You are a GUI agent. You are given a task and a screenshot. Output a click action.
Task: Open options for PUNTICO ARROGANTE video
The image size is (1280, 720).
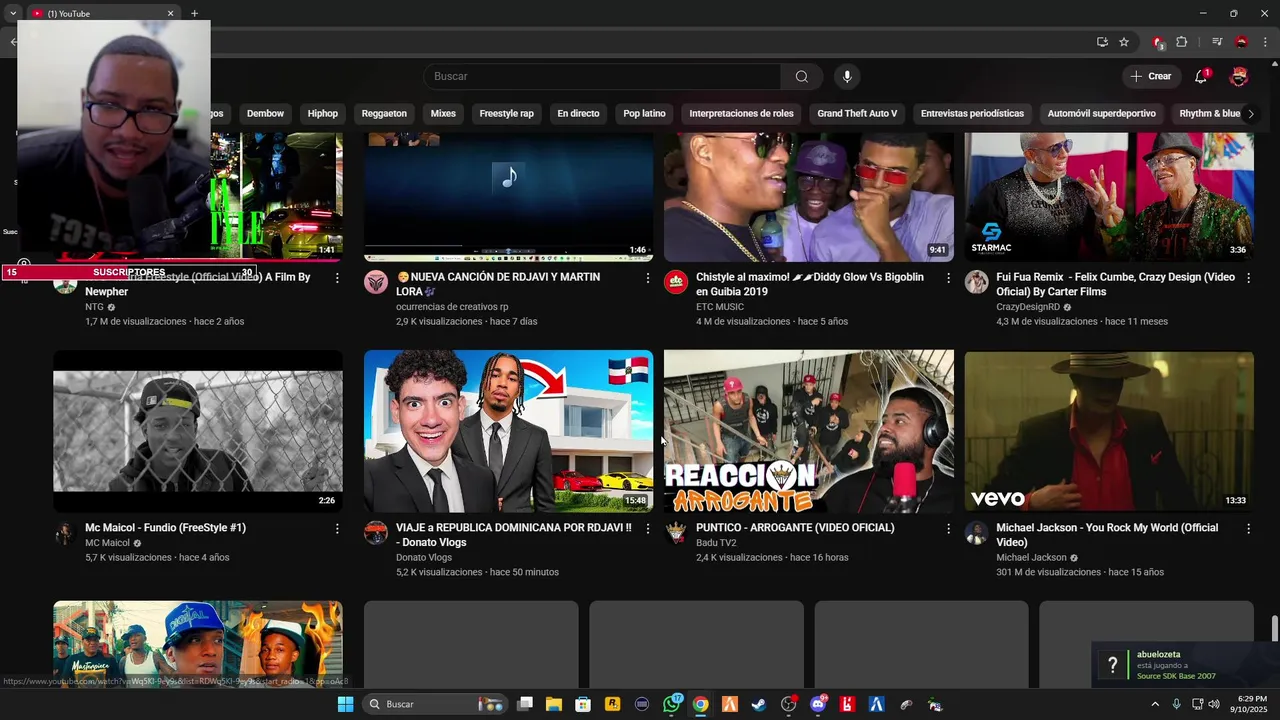pos(948,528)
